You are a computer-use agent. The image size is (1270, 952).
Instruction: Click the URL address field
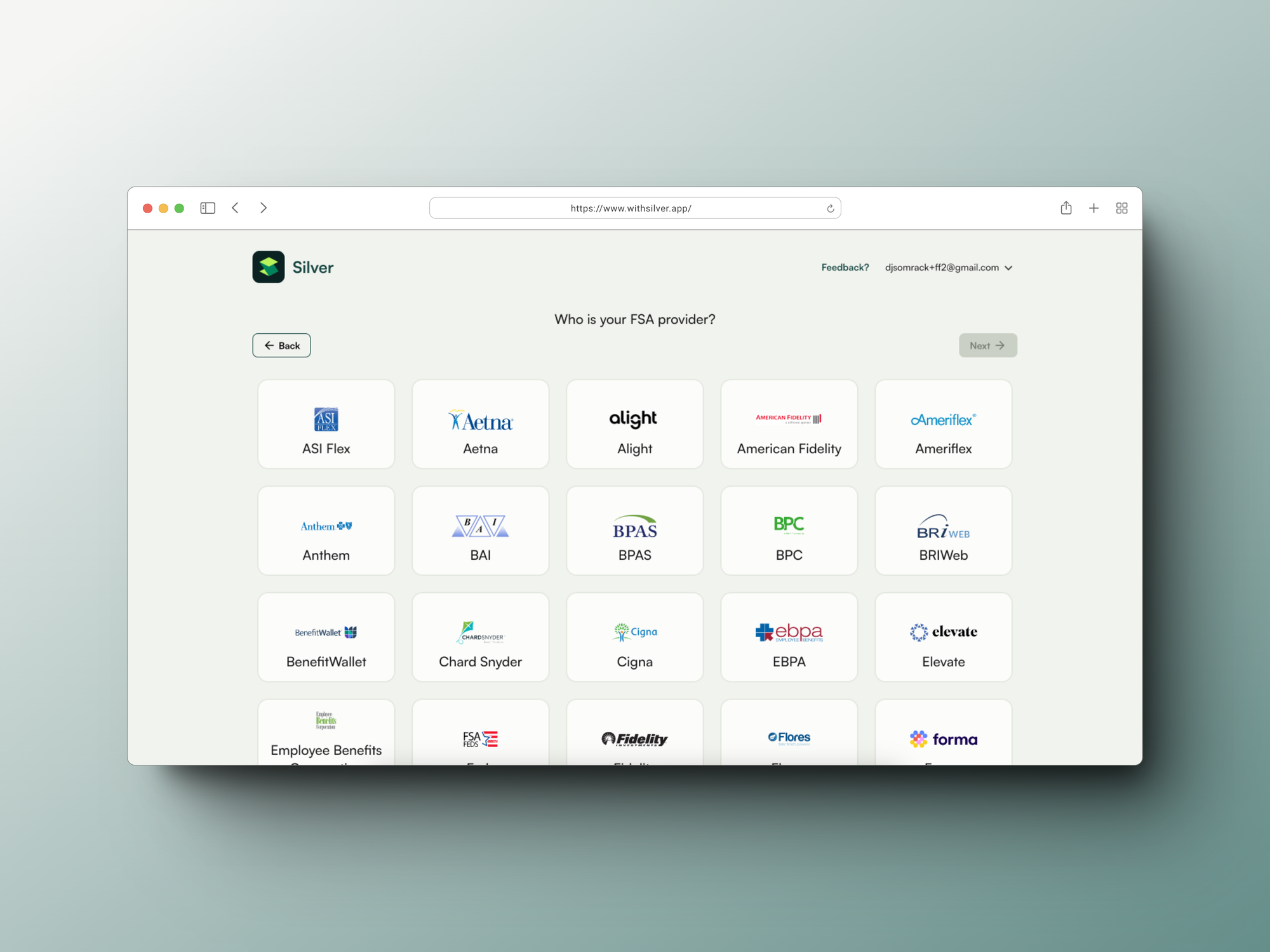tap(630, 208)
